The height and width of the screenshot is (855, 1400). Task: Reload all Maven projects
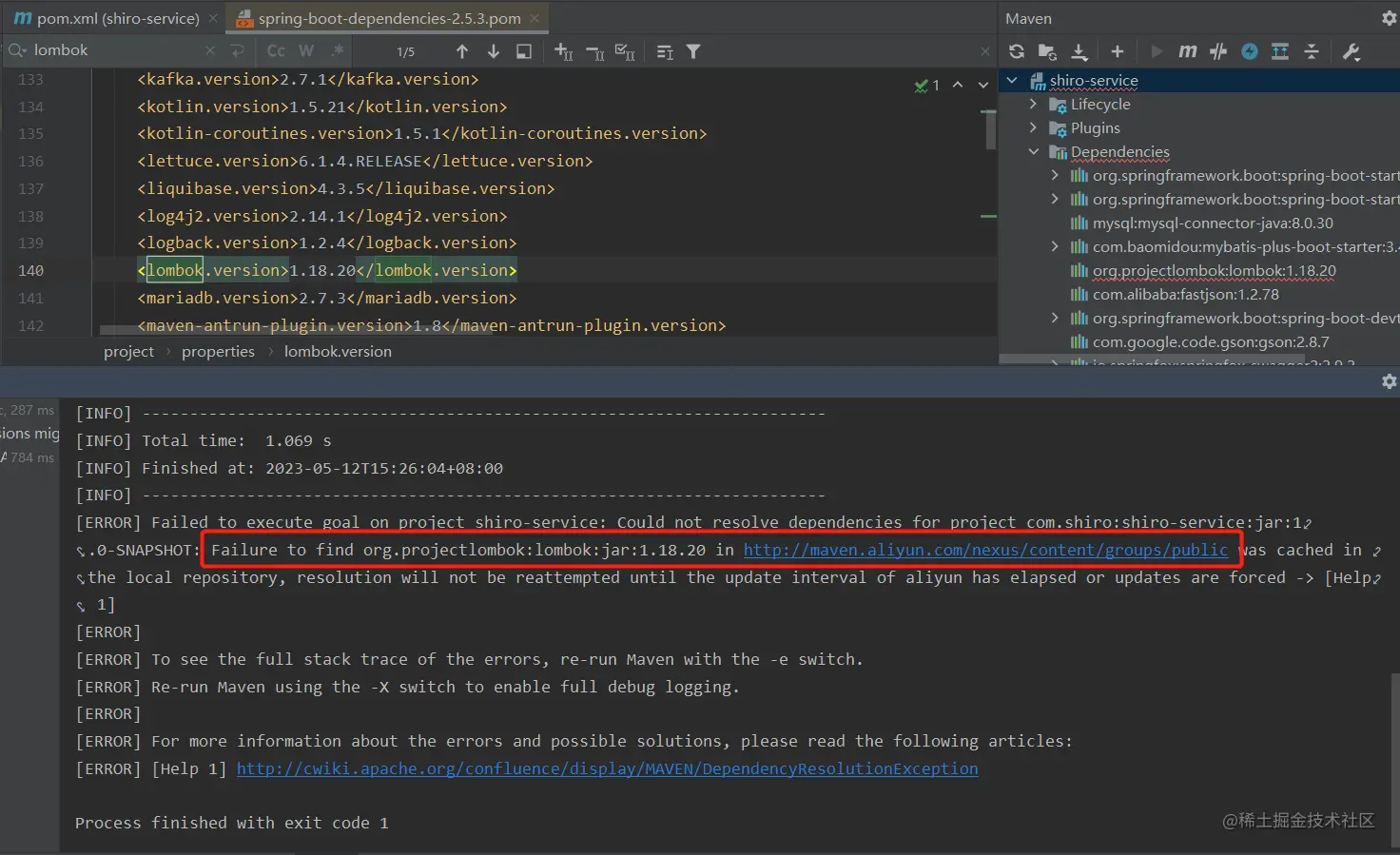click(x=1017, y=51)
